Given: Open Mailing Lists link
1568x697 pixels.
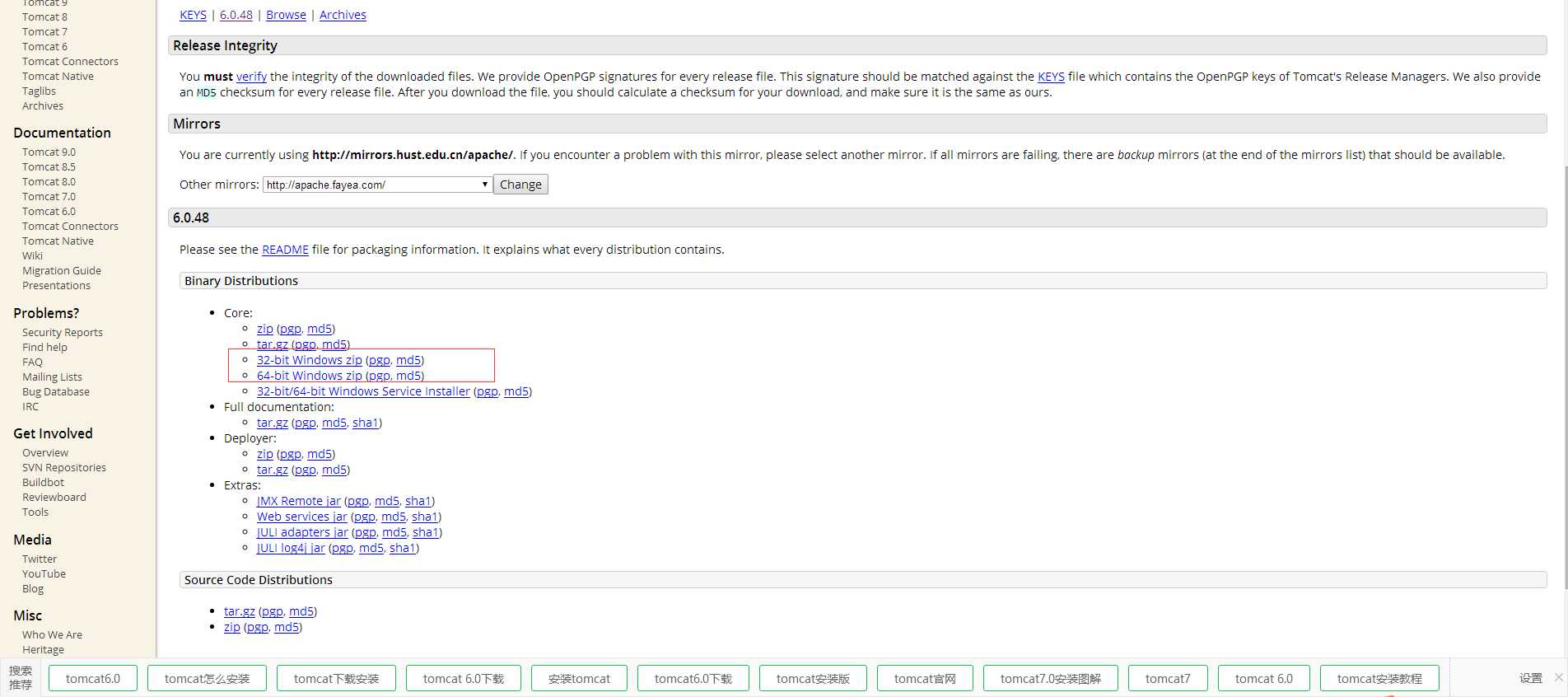Looking at the screenshot, I should 52,377.
